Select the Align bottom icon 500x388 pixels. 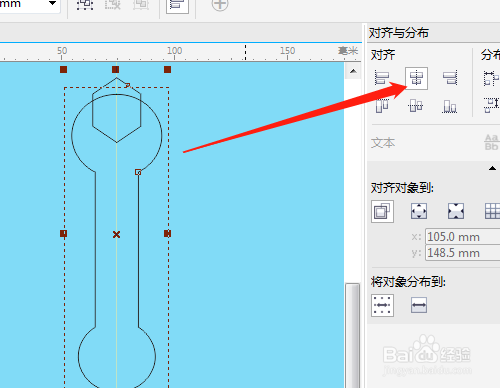(450, 106)
